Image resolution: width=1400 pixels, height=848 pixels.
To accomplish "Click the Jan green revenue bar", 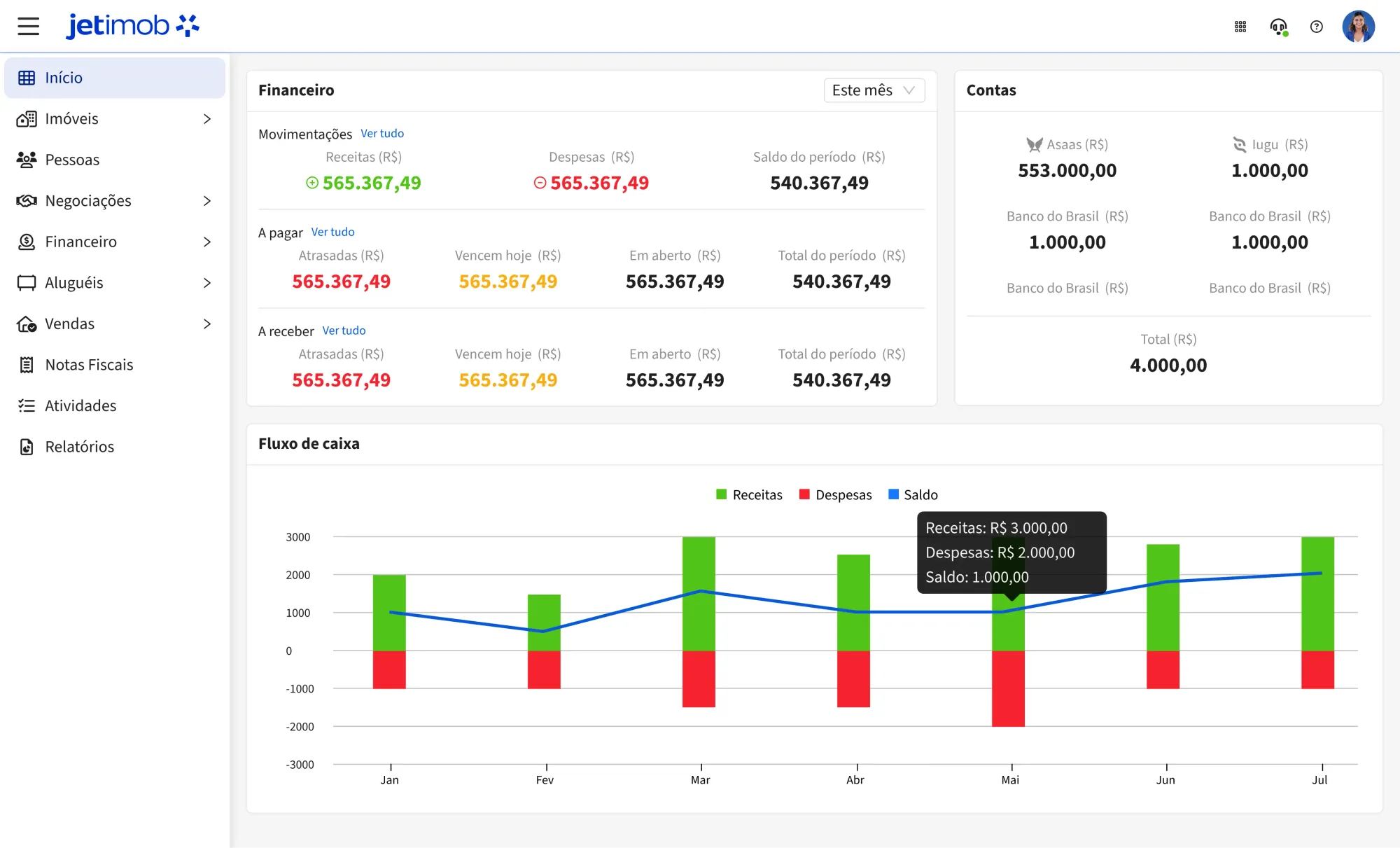I will (389, 613).
